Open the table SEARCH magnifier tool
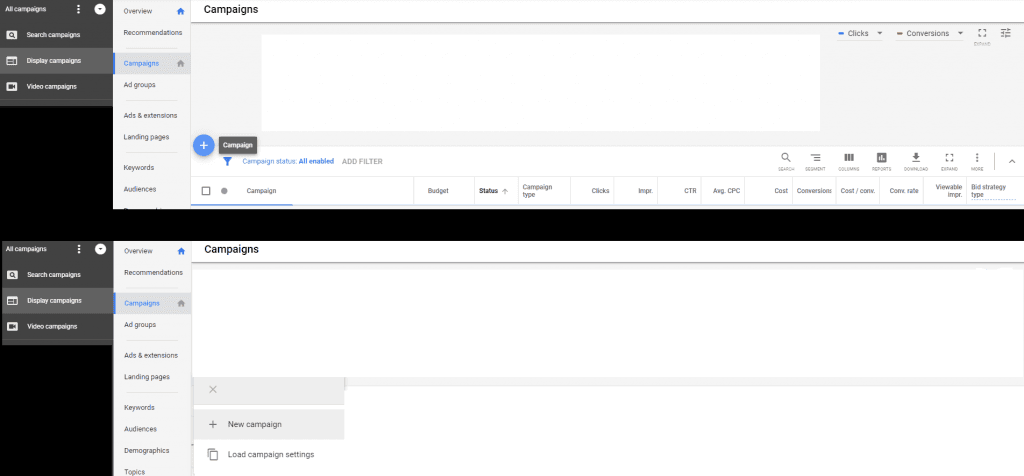 (x=786, y=158)
